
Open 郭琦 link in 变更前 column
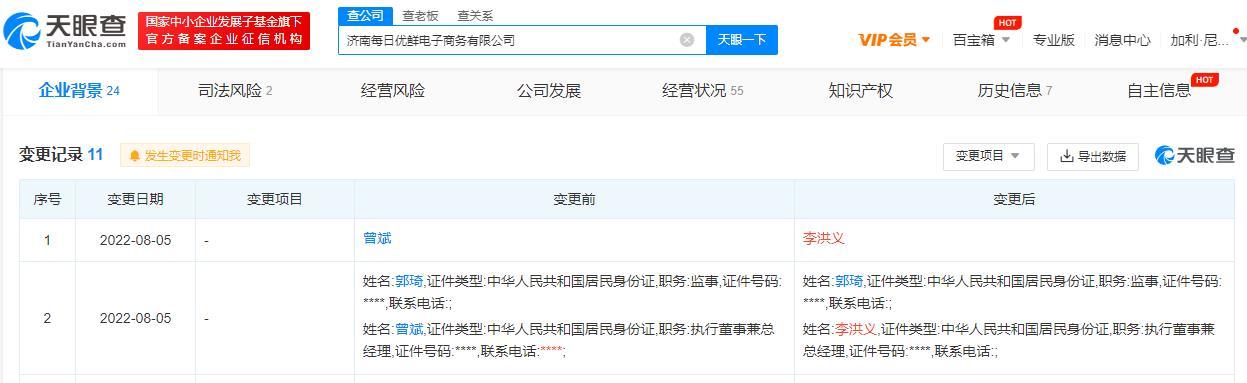coord(409,282)
